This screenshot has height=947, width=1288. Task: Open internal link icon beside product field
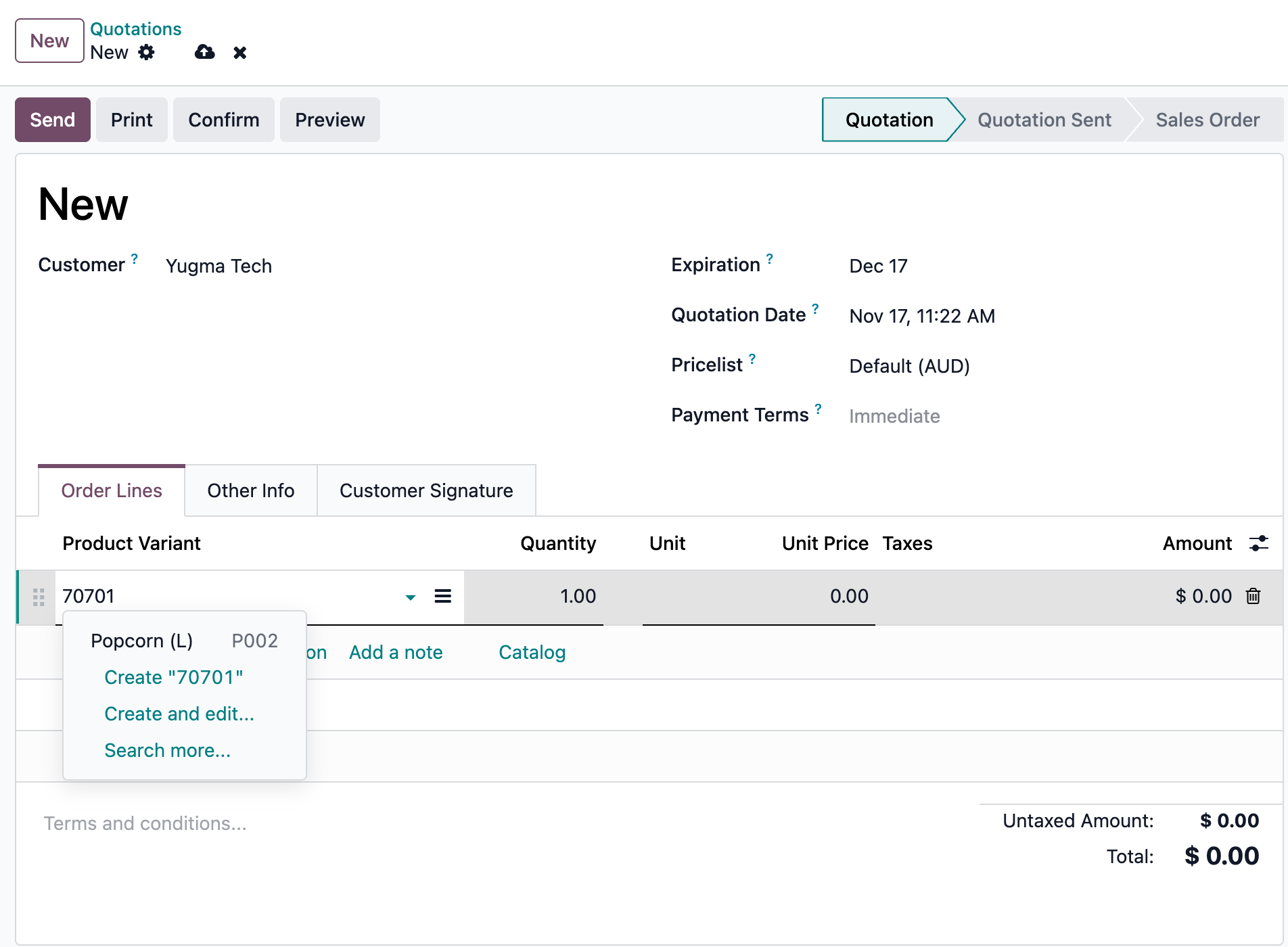coord(443,597)
